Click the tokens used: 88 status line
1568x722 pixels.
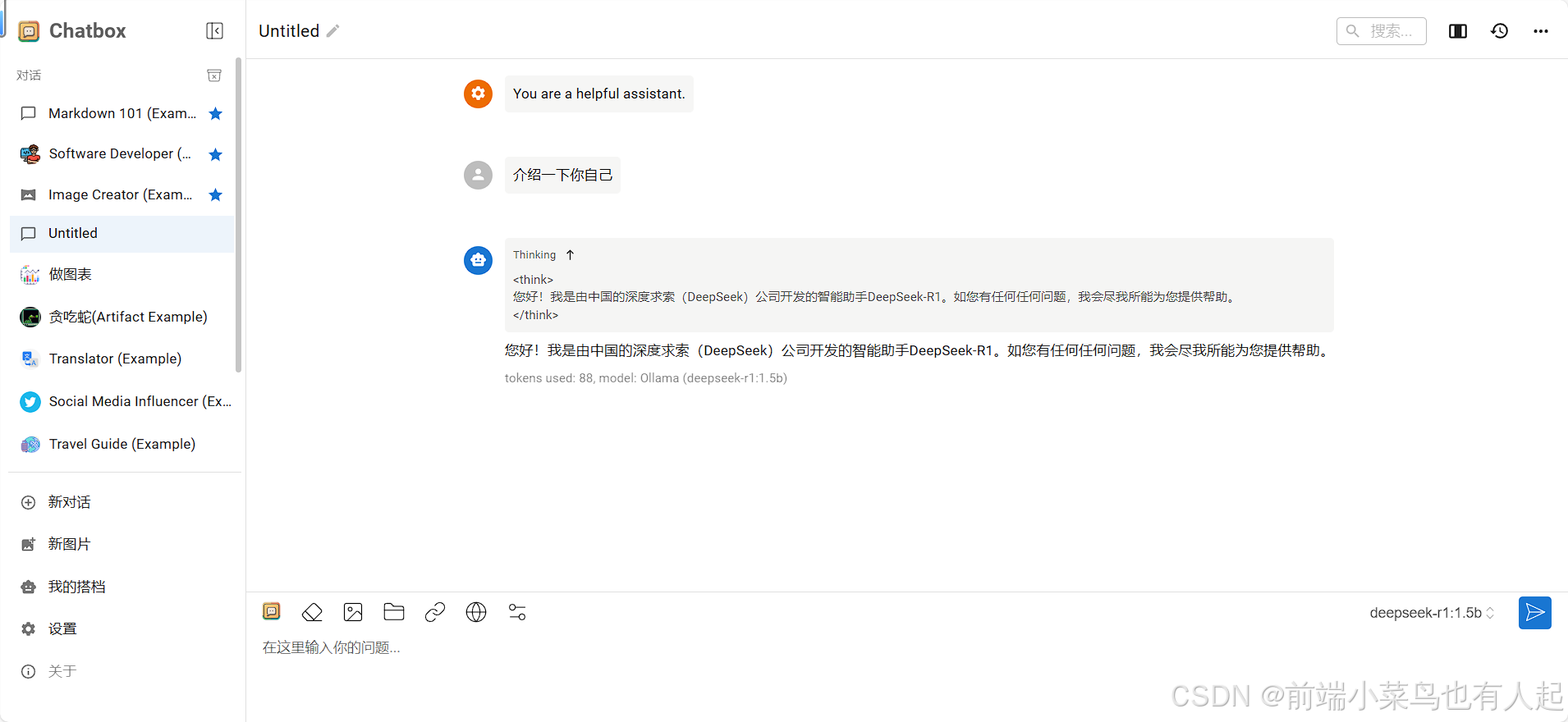point(646,378)
